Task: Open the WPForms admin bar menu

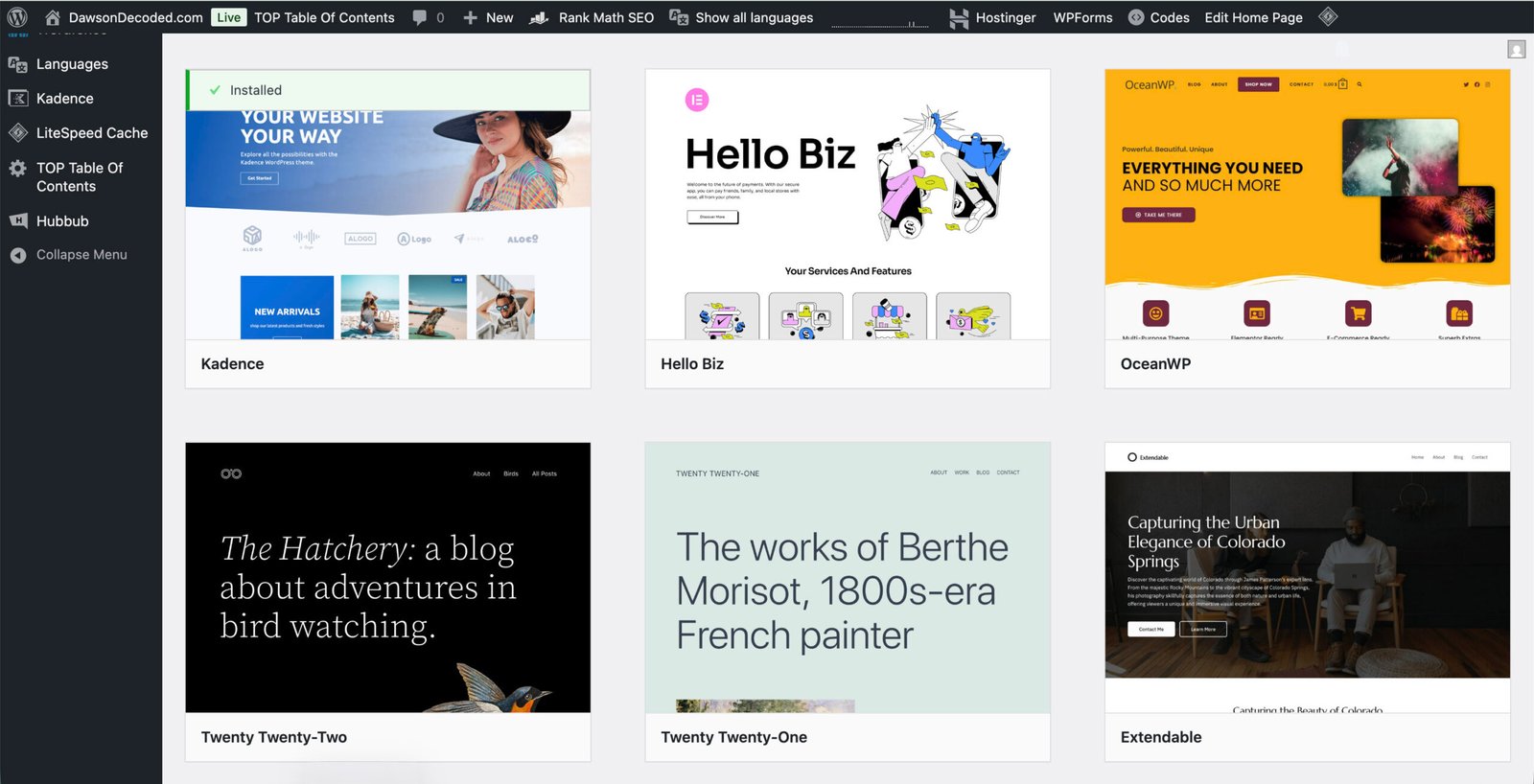Action: (x=1082, y=17)
